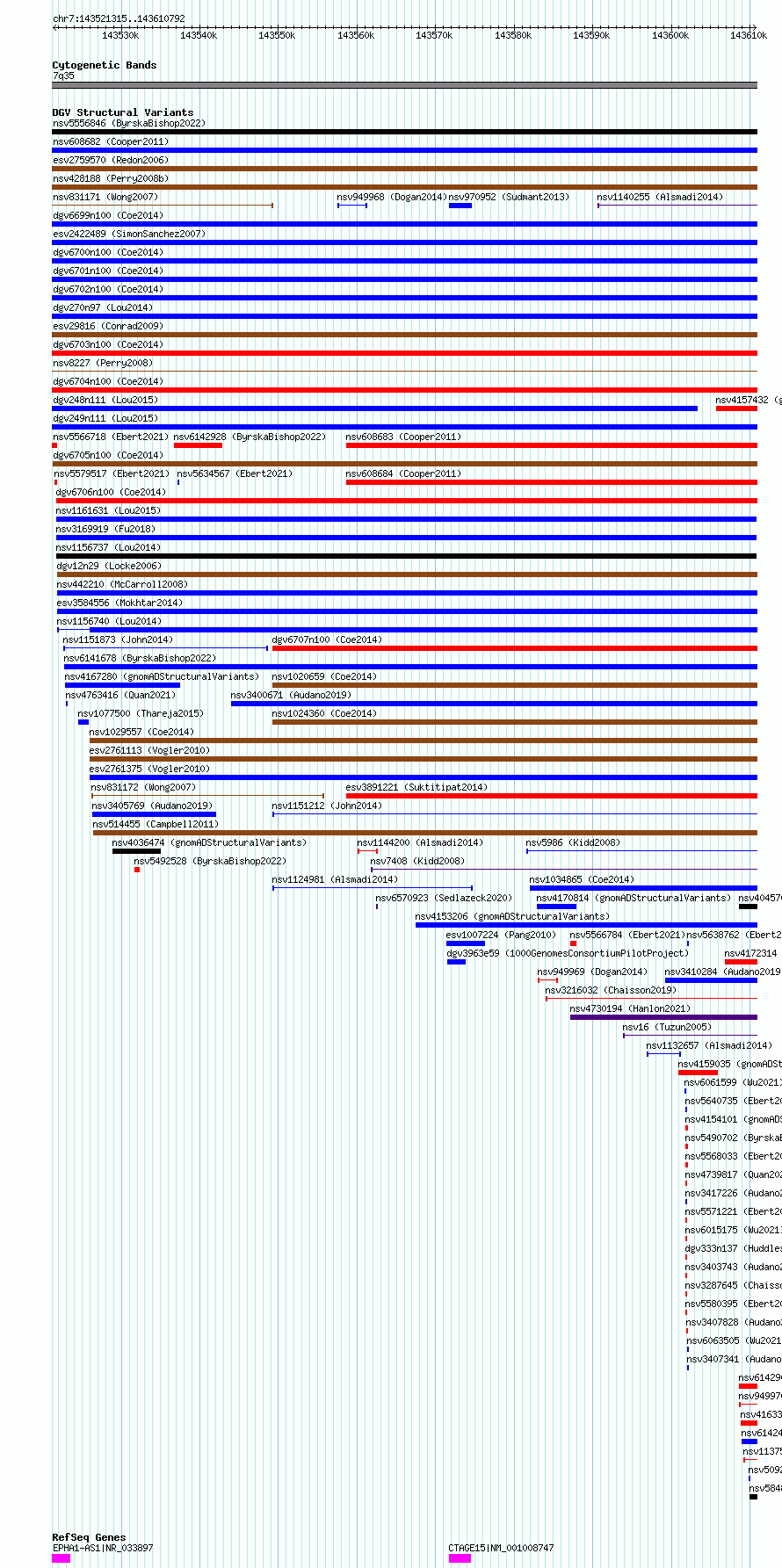Click esv1007224 (Pang2010) label

(501, 935)
